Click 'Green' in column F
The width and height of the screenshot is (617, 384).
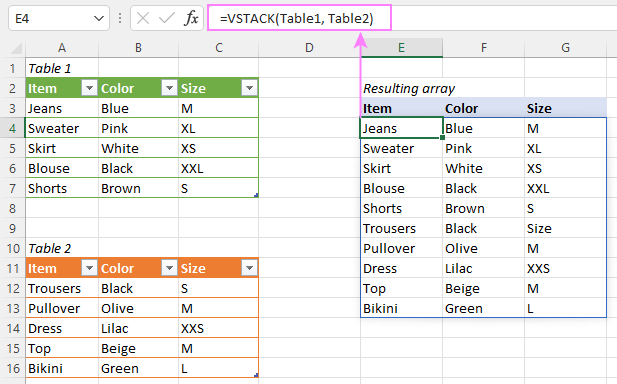pyautogui.click(x=484, y=308)
